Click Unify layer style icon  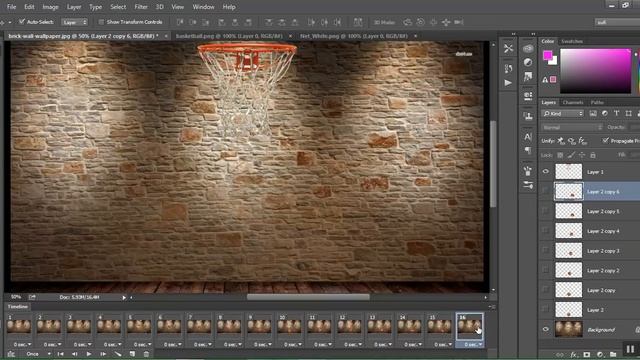(x=582, y=141)
